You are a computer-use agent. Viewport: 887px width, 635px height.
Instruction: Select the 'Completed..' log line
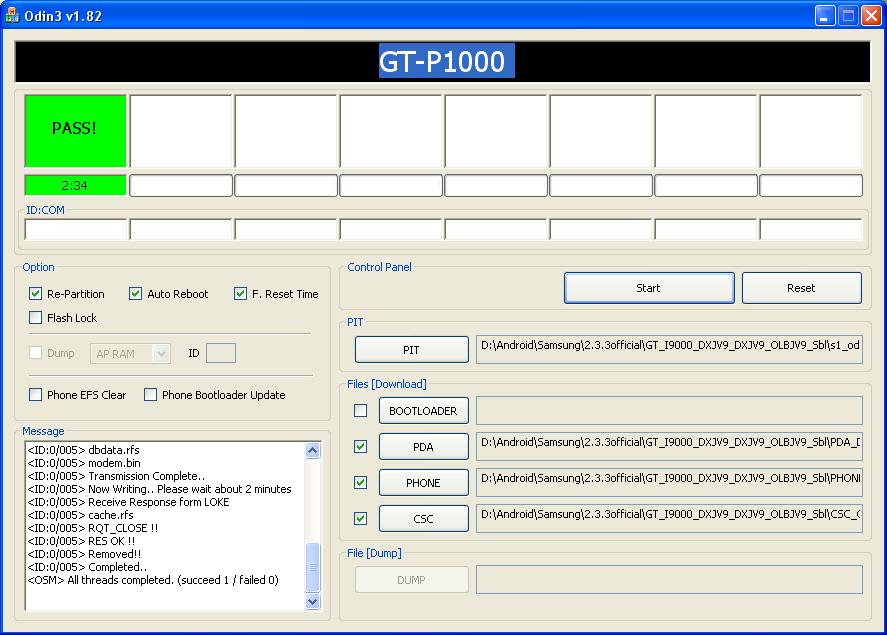pyautogui.click(x=87, y=567)
